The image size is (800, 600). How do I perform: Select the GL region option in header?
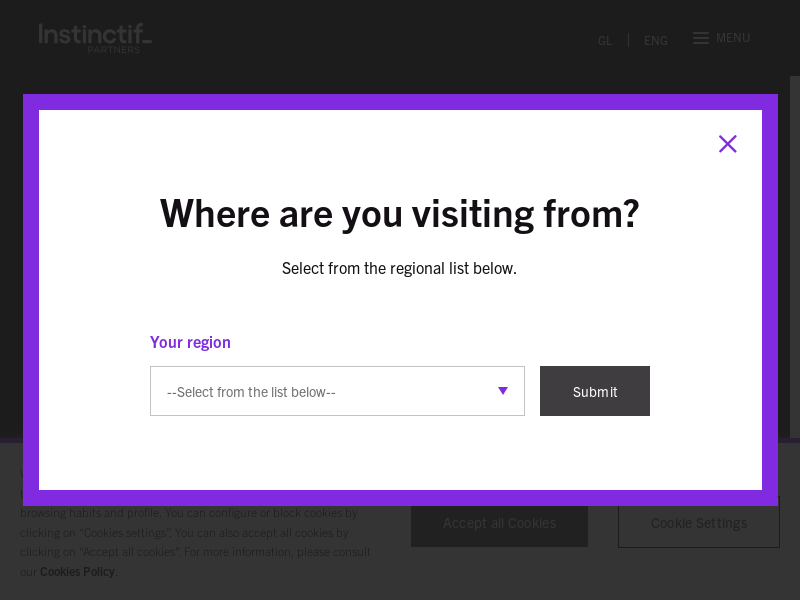click(x=604, y=41)
